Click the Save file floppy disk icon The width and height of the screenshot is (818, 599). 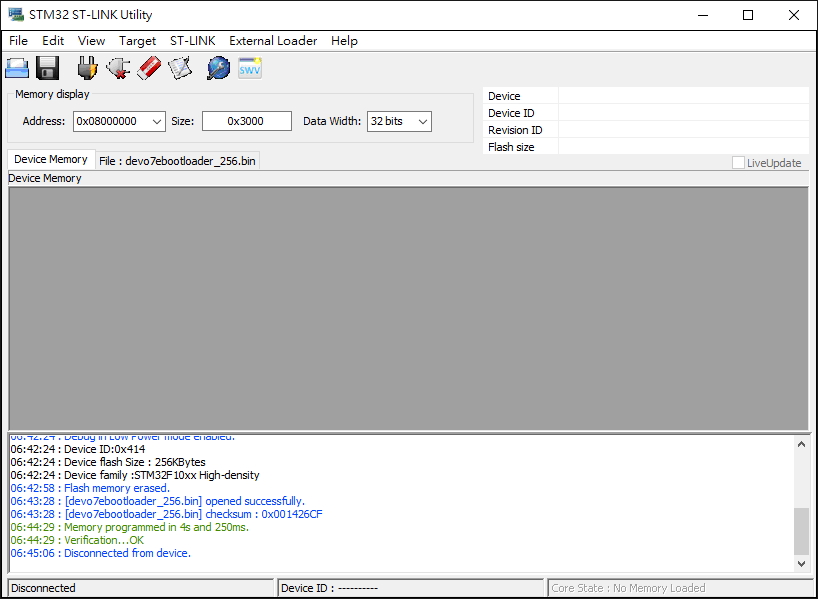(x=47, y=68)
